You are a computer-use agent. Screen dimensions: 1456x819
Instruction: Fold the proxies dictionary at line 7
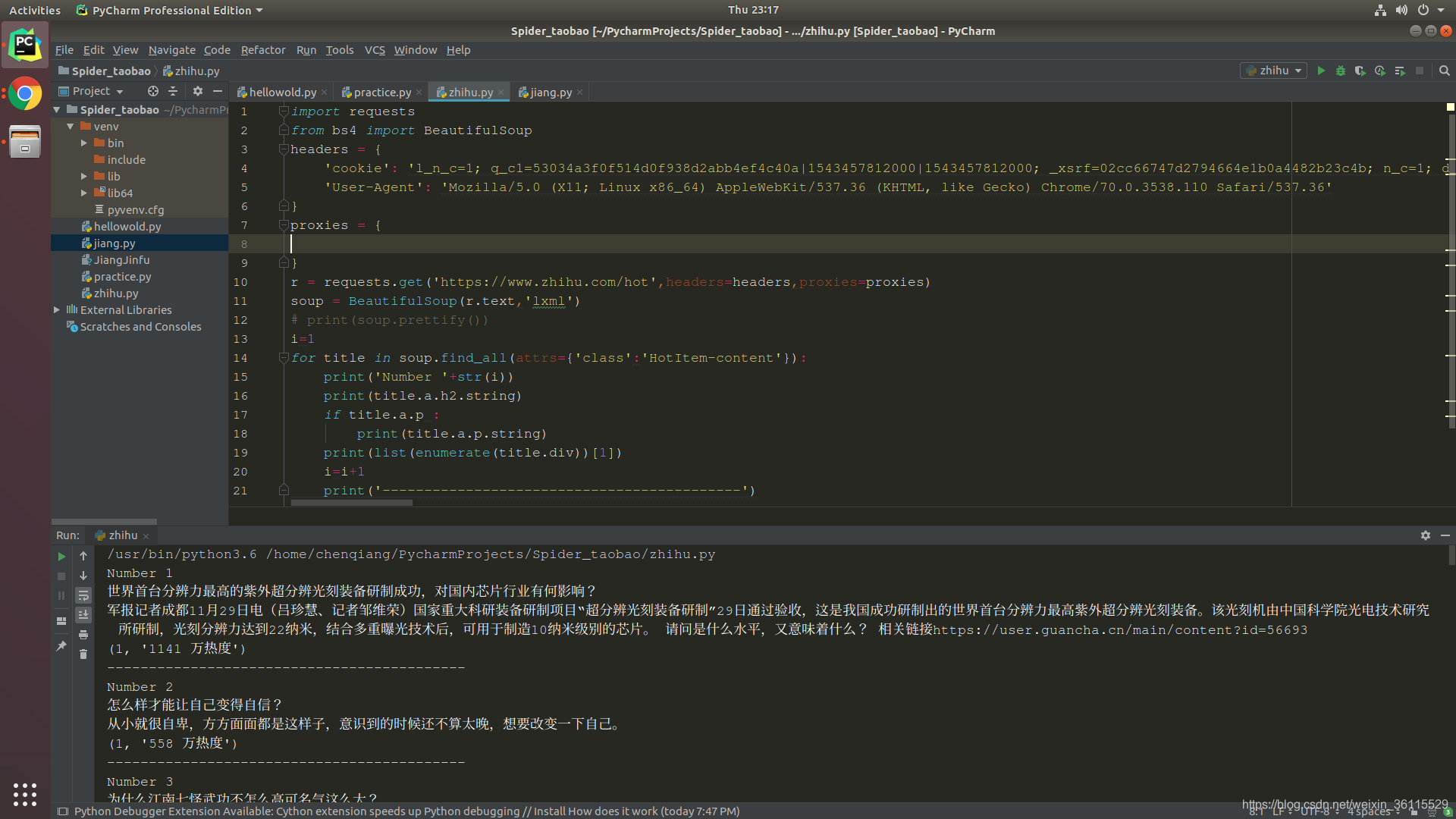pos(284,225)
